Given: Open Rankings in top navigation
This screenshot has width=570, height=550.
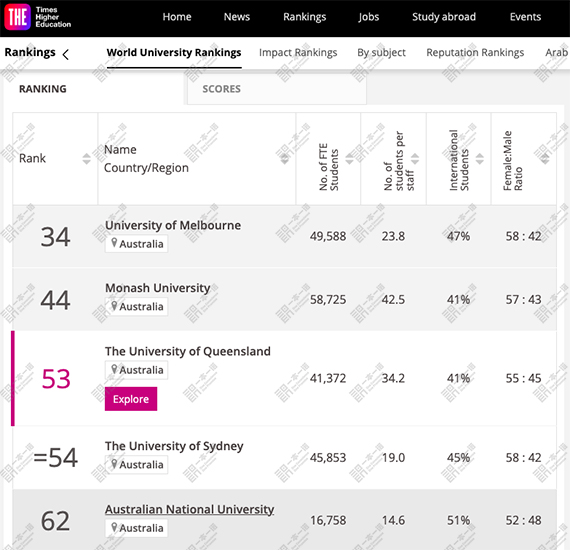Looking at the screenshot, I should click(x=305, y=17).
